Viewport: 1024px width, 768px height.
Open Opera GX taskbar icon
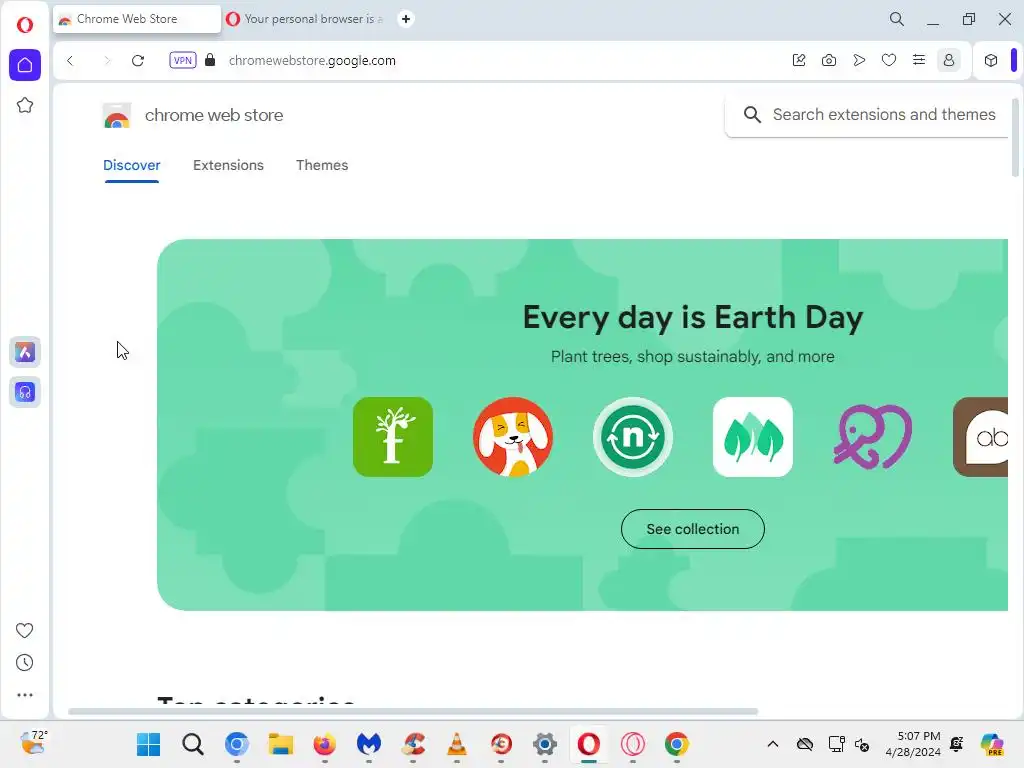pos(633,744)
